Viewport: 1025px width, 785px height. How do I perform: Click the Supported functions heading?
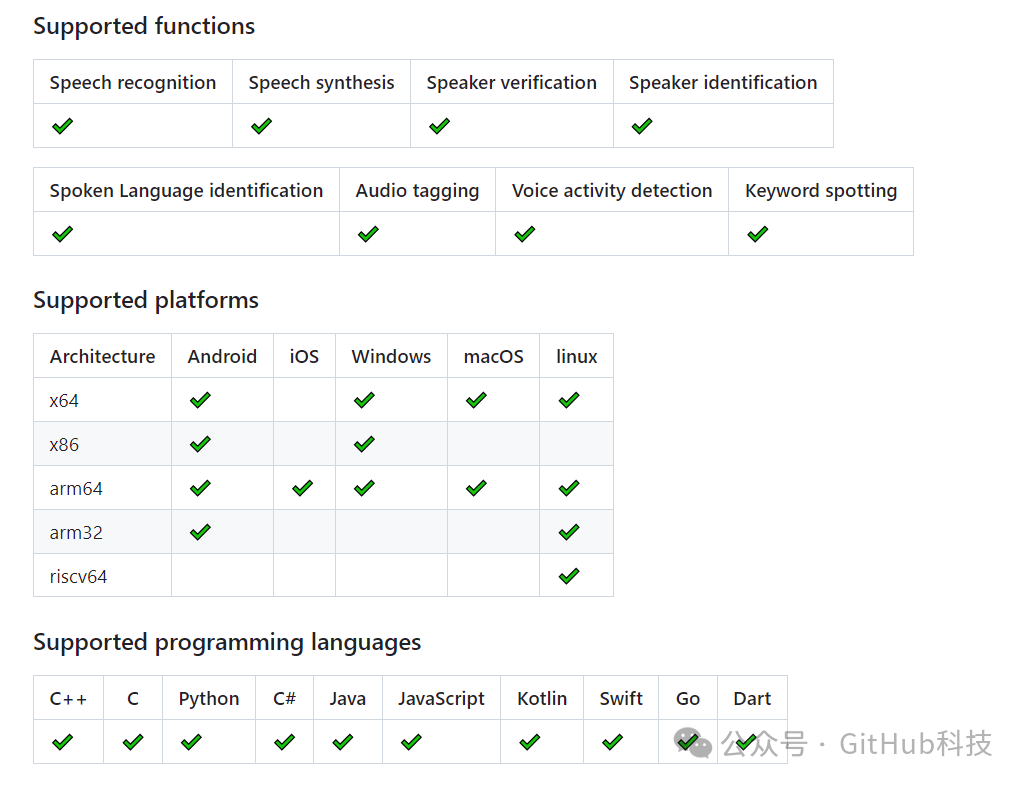point(144,26)
